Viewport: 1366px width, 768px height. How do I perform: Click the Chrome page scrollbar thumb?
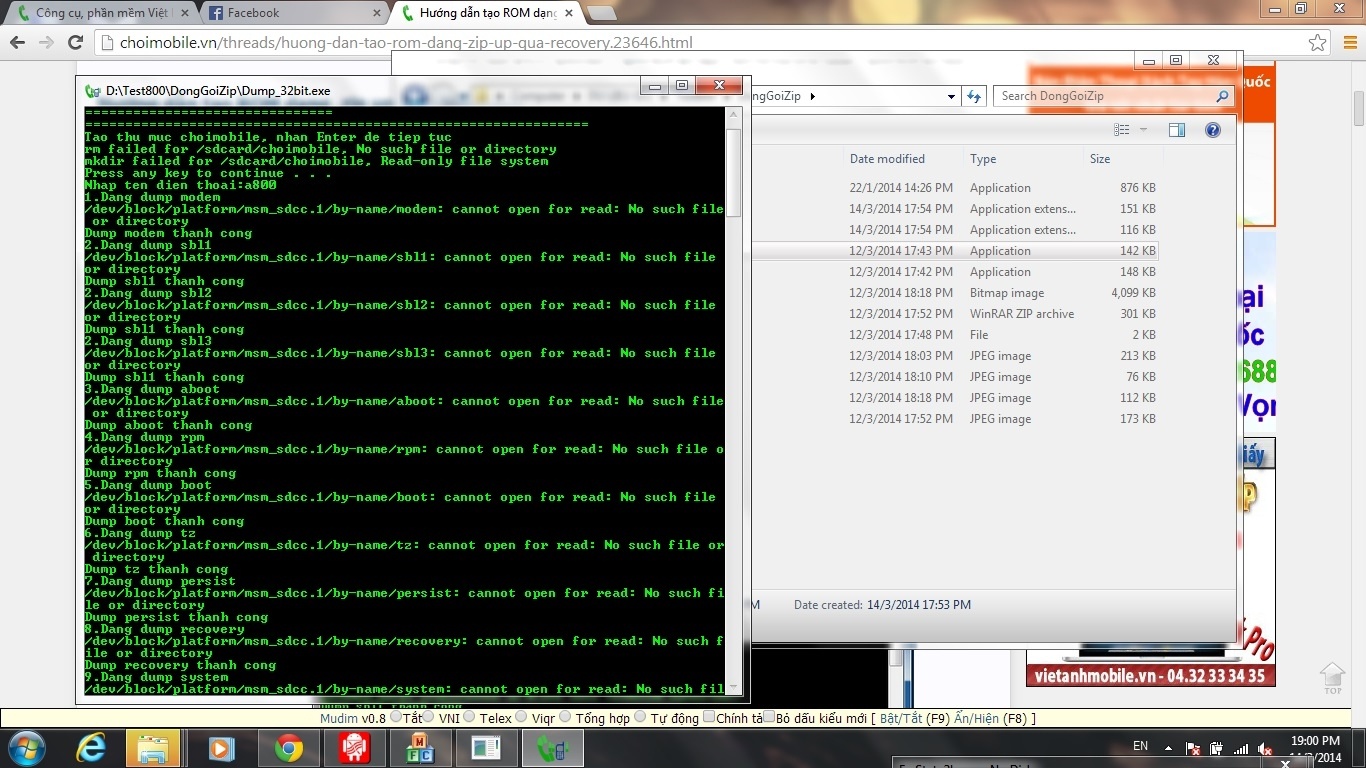[1359, 108]
